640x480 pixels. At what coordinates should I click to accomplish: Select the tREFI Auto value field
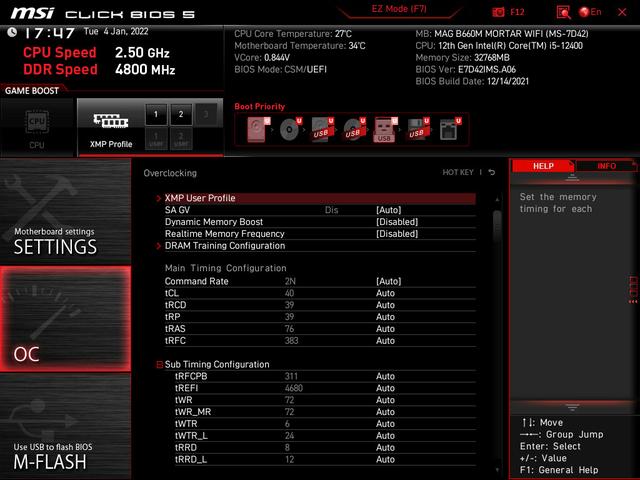click(385, 388)
